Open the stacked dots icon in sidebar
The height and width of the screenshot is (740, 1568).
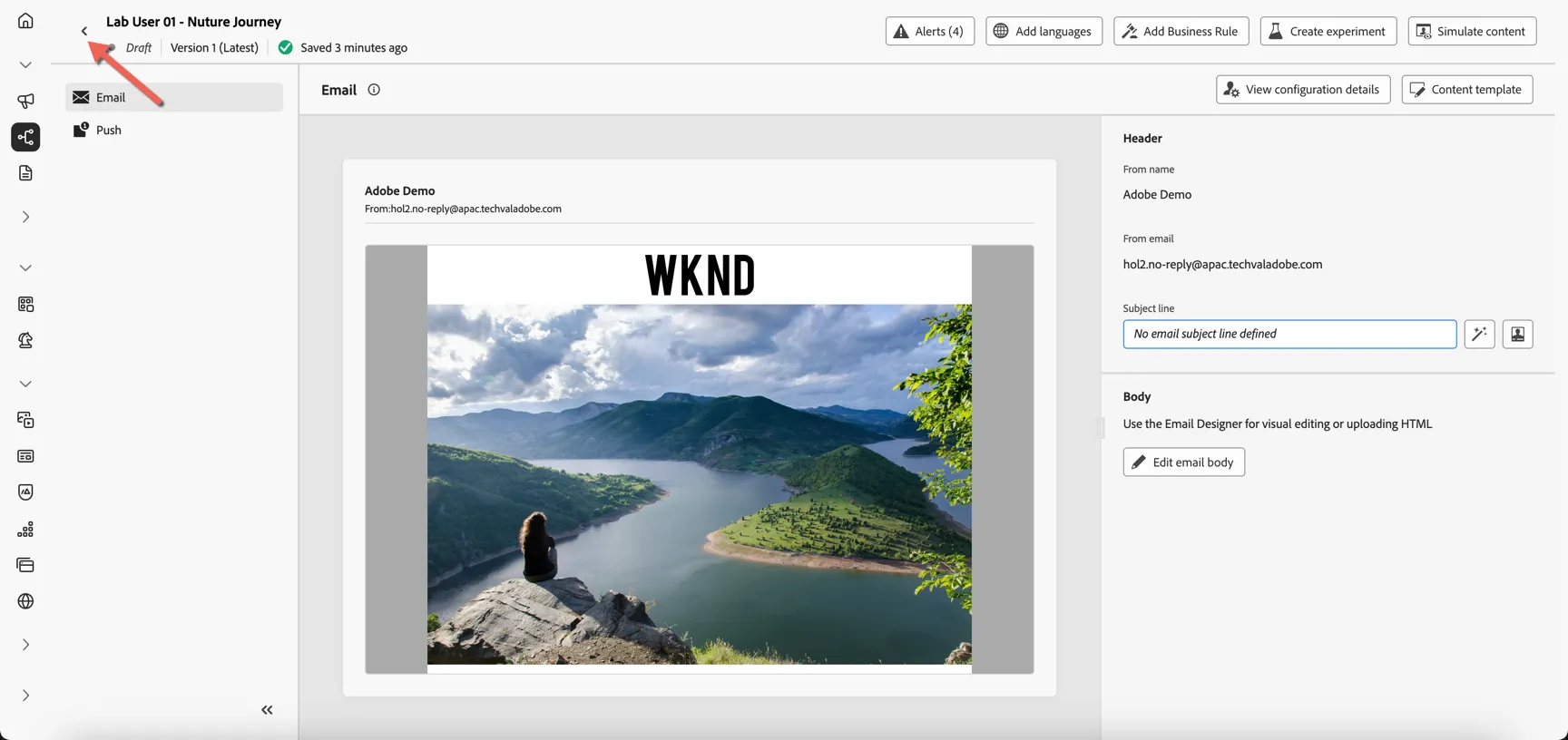[x=25, y=529]
